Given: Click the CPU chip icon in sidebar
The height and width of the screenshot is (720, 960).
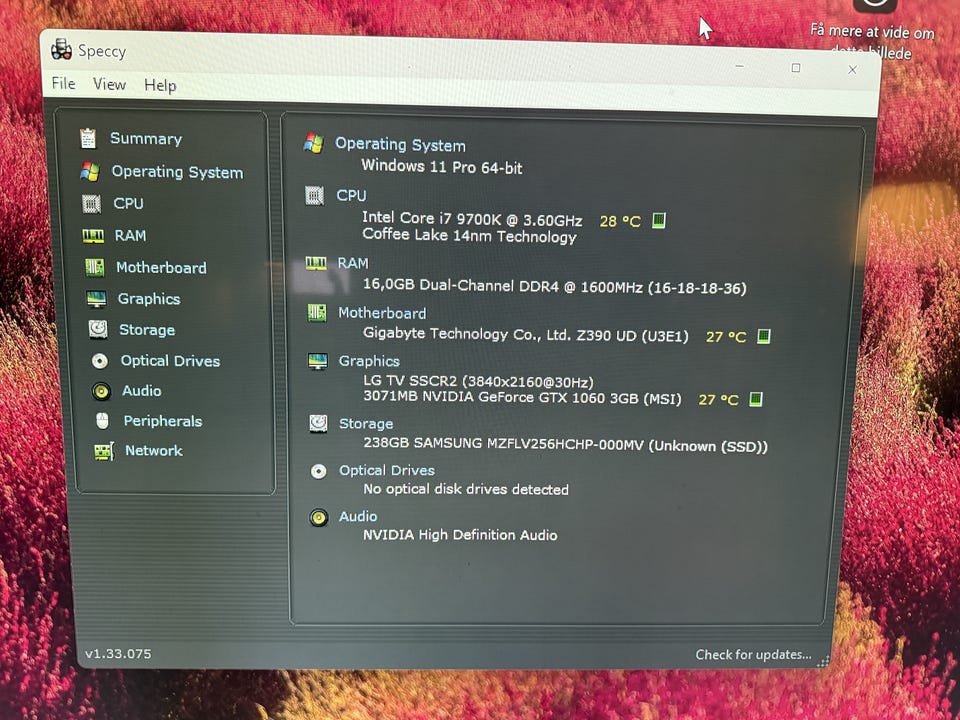Looking at the screenshot, I should [x=92, y=203].
